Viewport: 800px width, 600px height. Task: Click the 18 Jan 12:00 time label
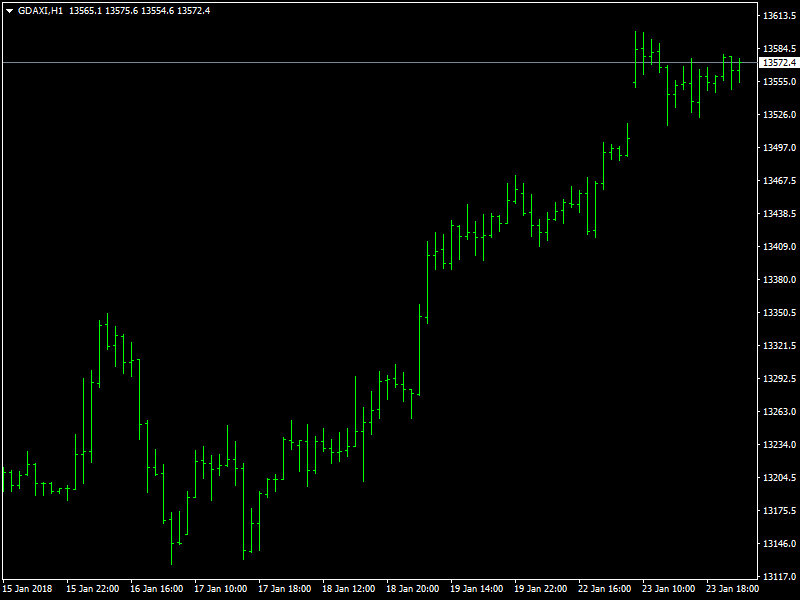(348, 589)
